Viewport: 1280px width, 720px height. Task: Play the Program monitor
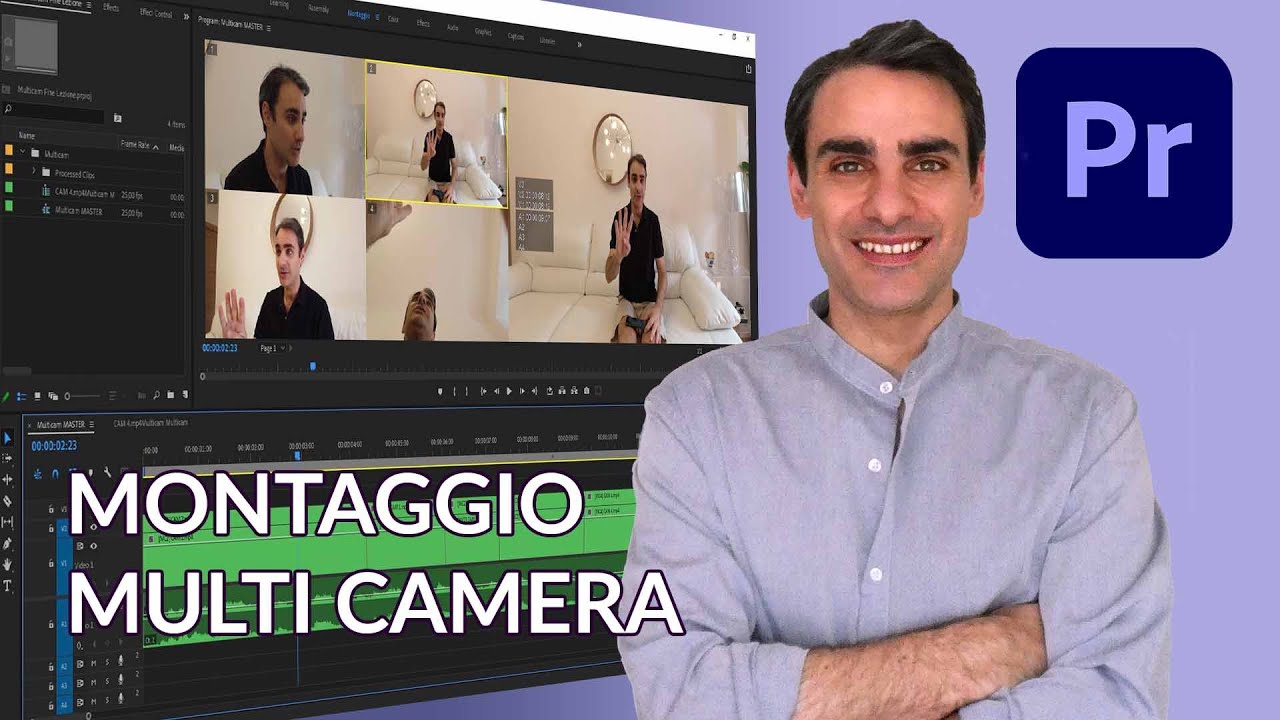[x=509, y=391]
